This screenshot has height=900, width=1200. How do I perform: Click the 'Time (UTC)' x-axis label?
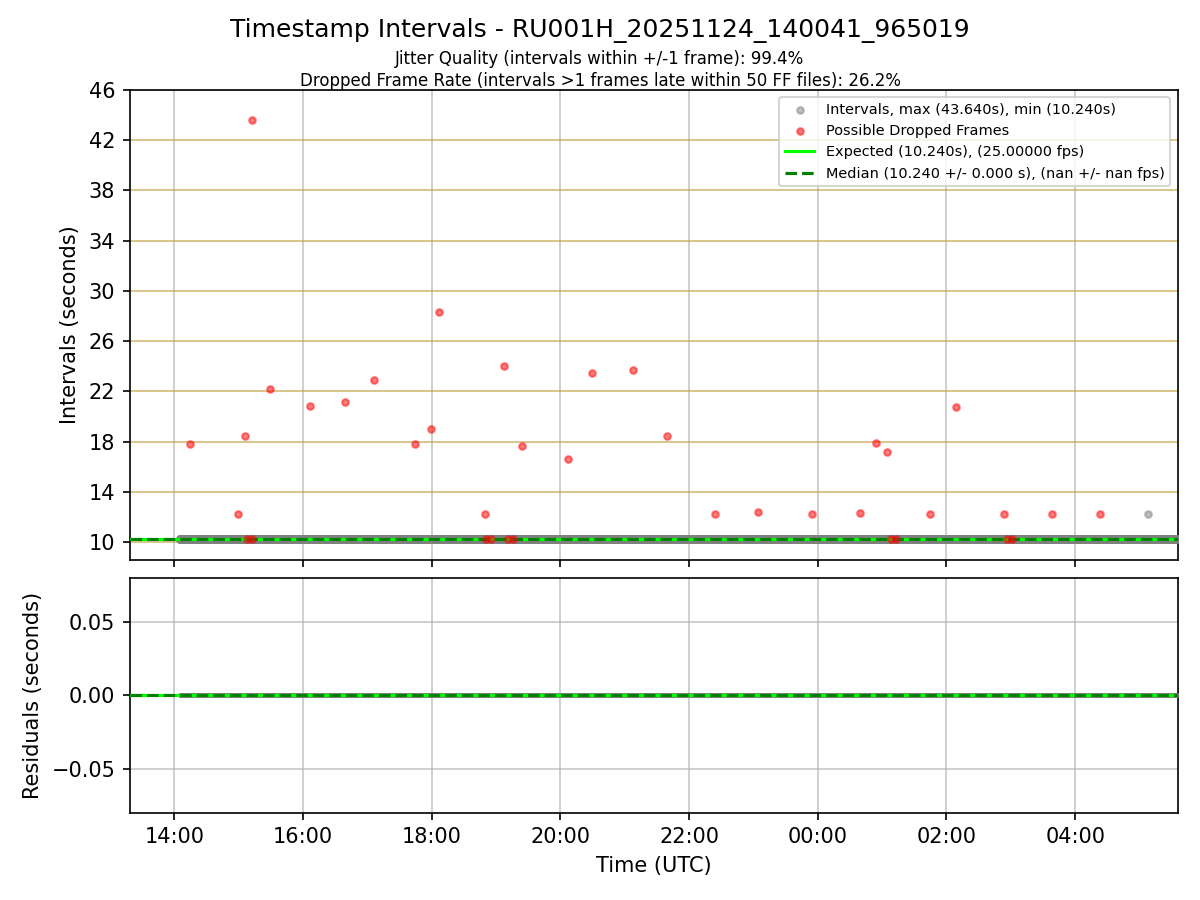(x=653, y=865)
